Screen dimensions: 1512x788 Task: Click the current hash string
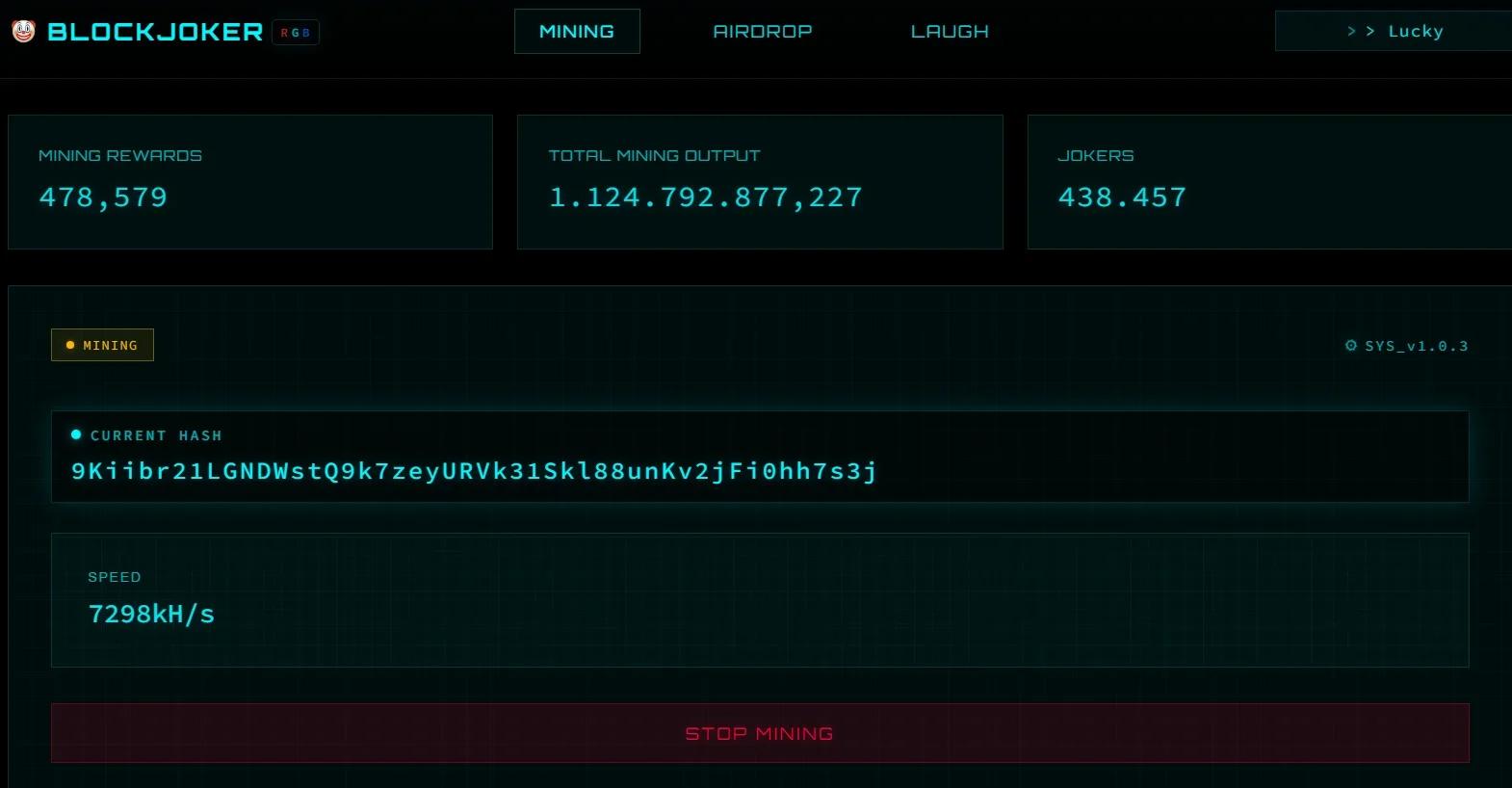[x=474, y=471]
